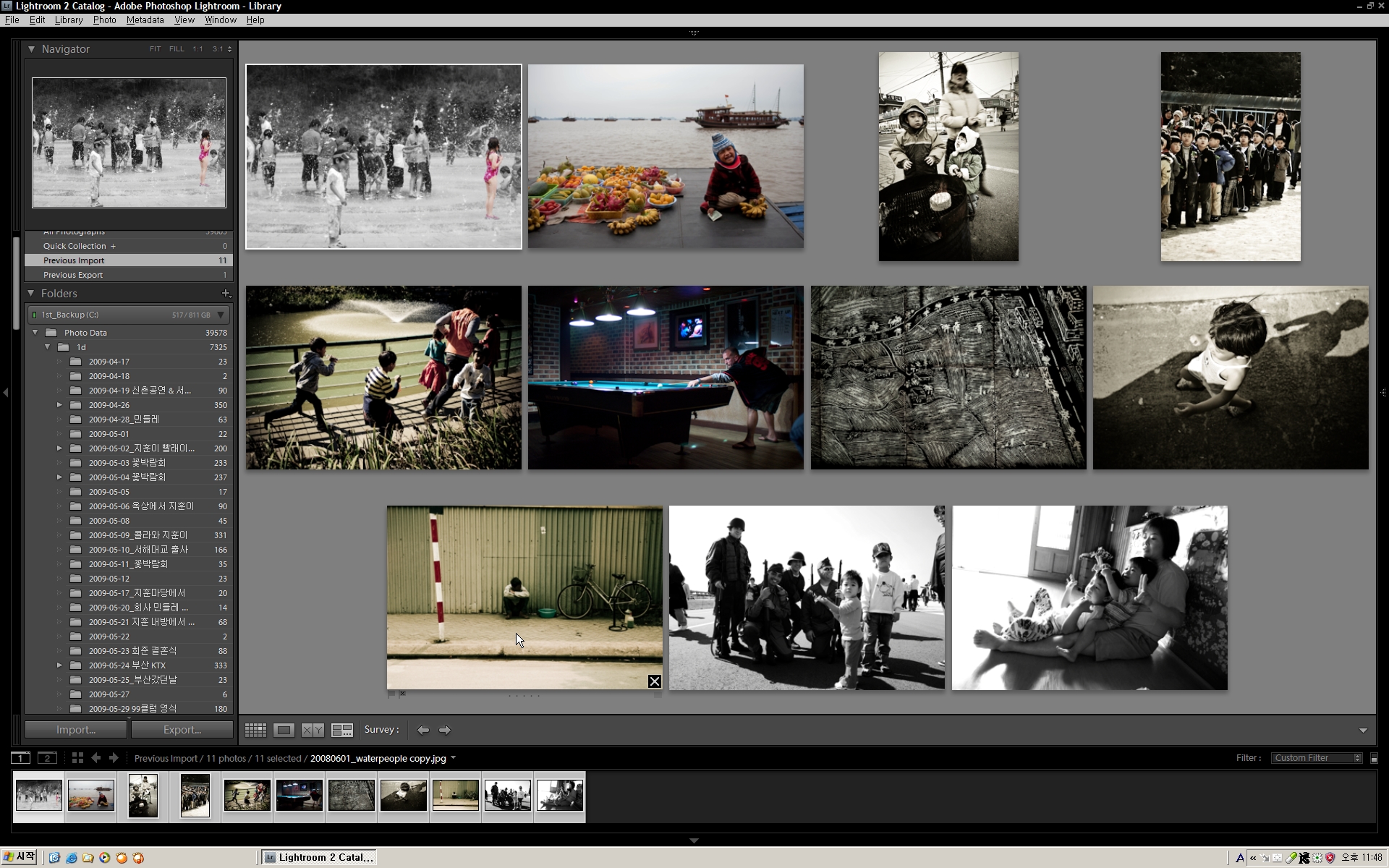The width and height of the screenshot is (1389, 868).
Task: Expand the 2009-04-26 folder
Action: 59,405
